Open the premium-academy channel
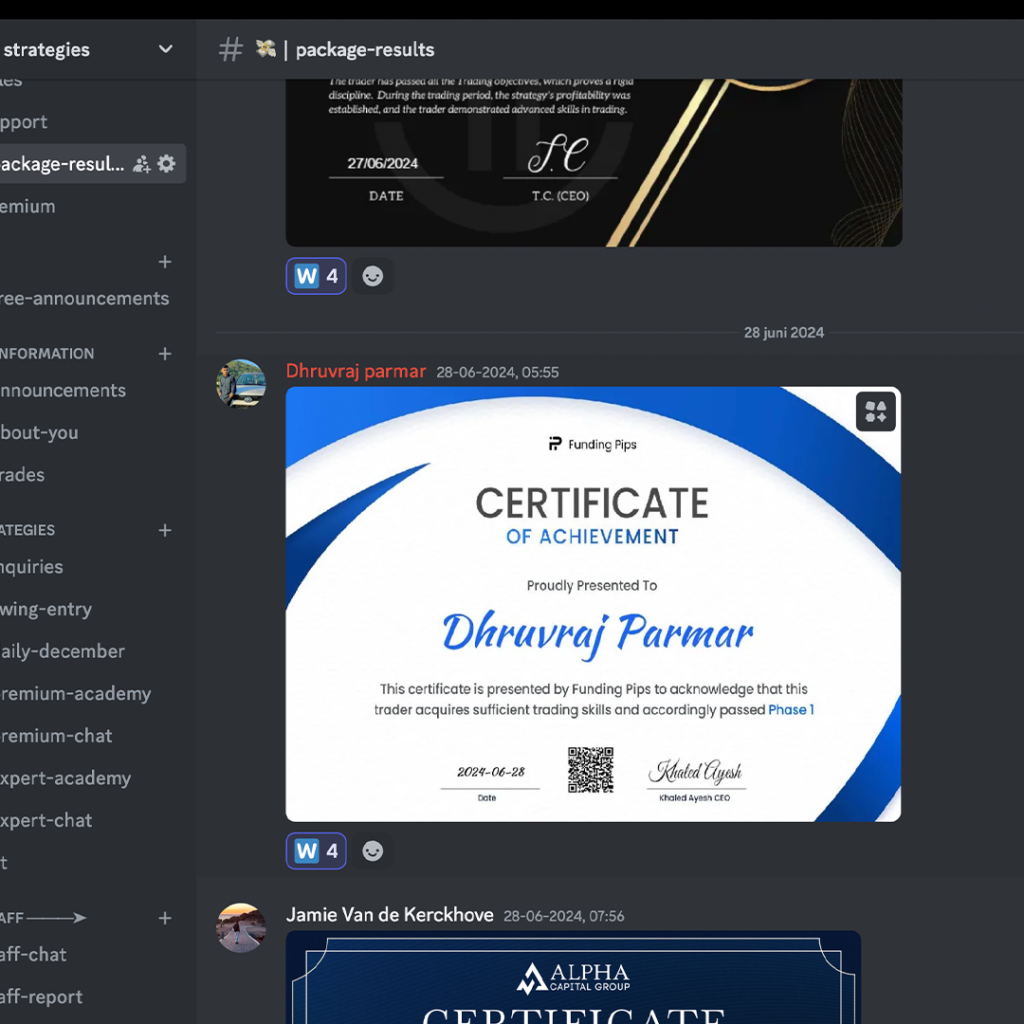 pyautogui.click(x=75, y=694)
